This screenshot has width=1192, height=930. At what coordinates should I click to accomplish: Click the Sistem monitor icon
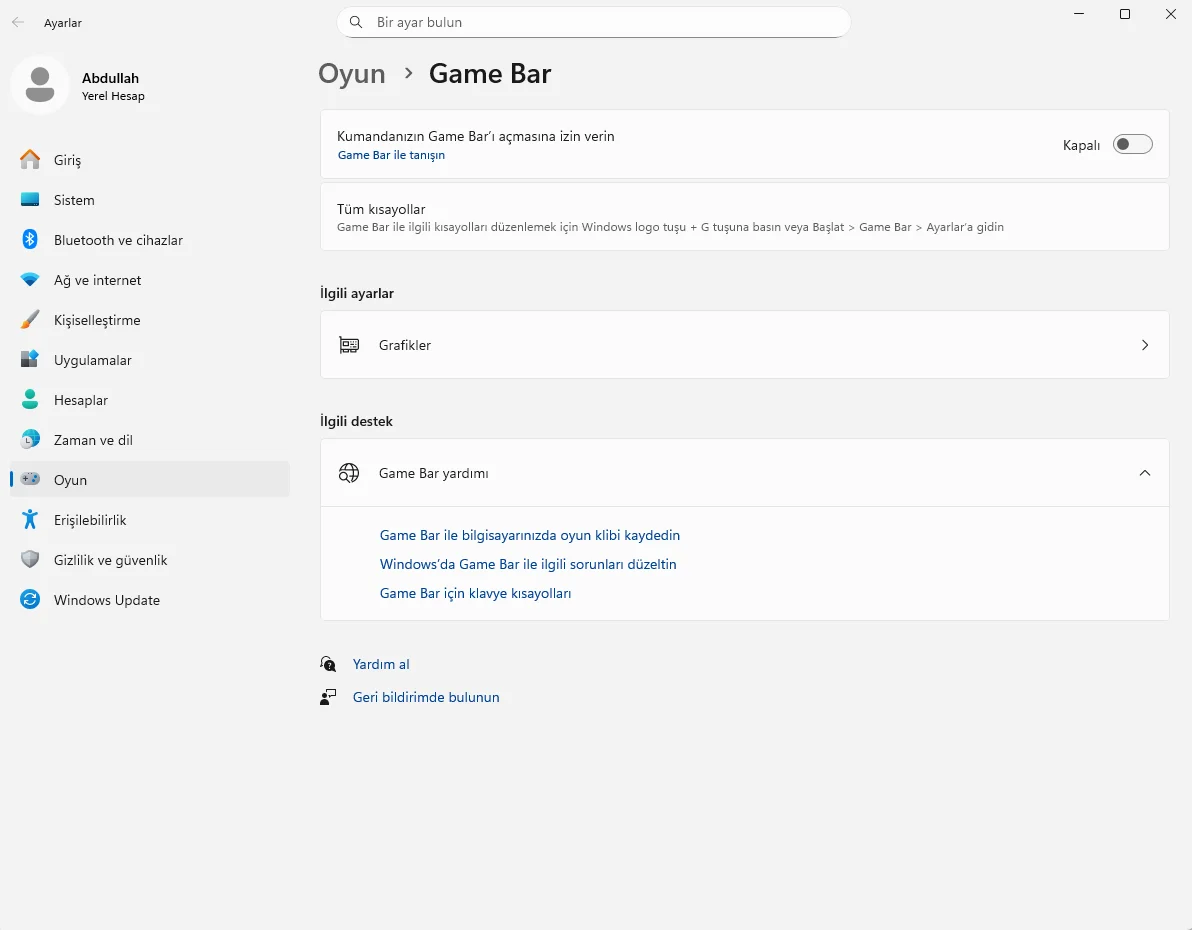(30, 200)
